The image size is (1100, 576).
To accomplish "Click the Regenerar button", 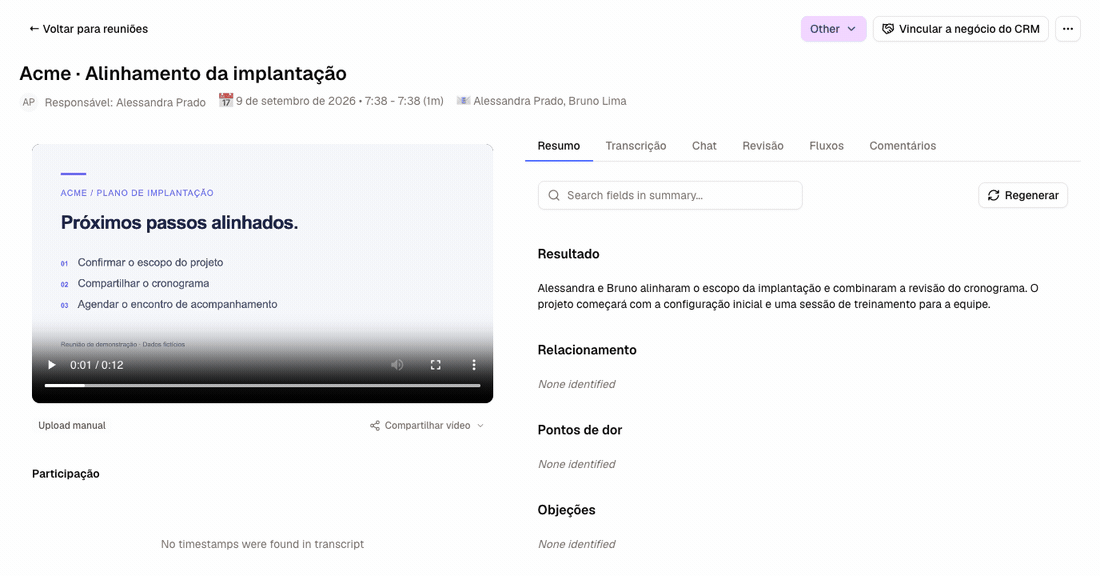I will click(1023, 195).
